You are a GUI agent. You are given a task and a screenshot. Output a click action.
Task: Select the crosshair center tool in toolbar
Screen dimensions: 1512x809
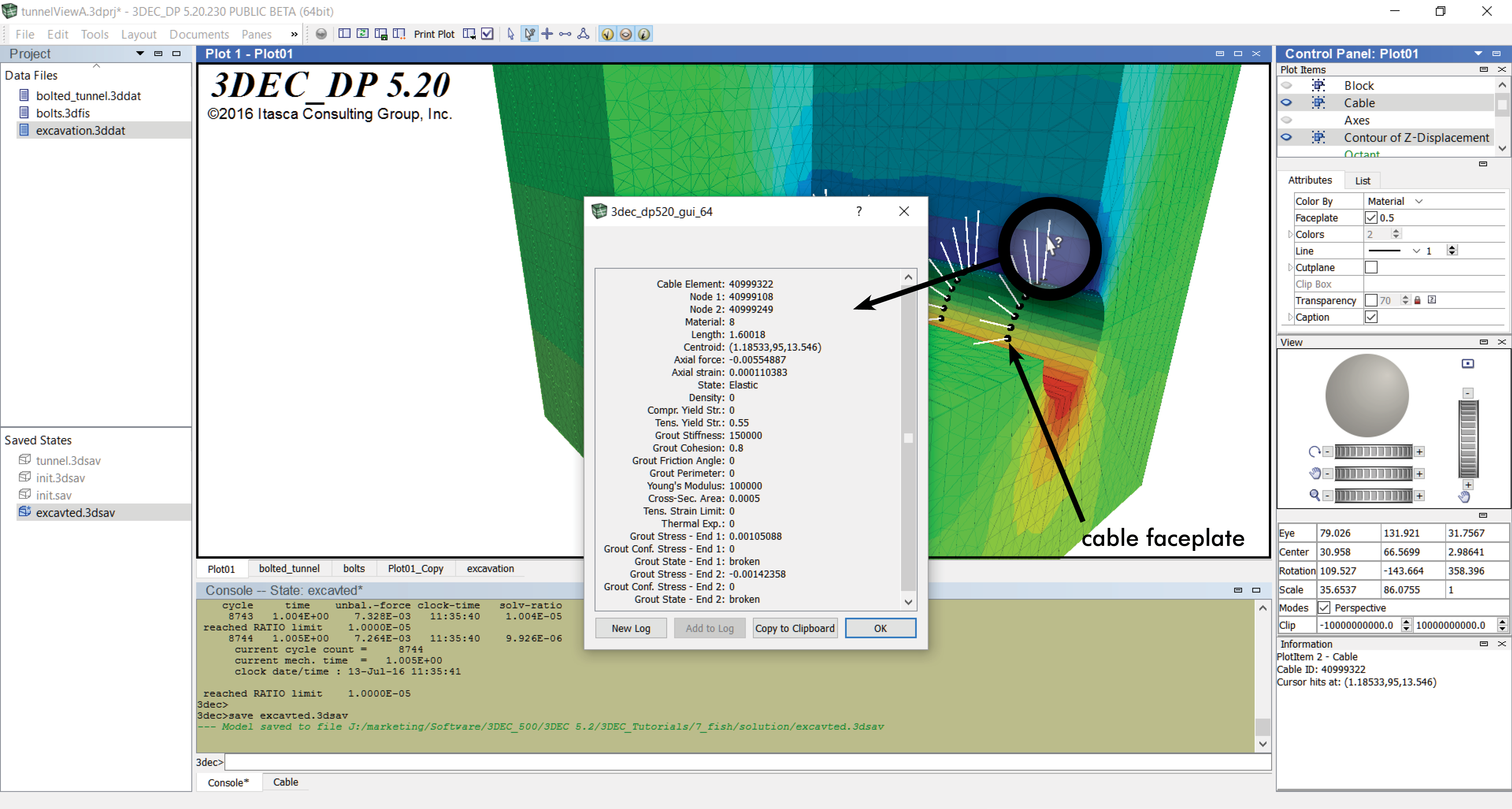(547, 34)
